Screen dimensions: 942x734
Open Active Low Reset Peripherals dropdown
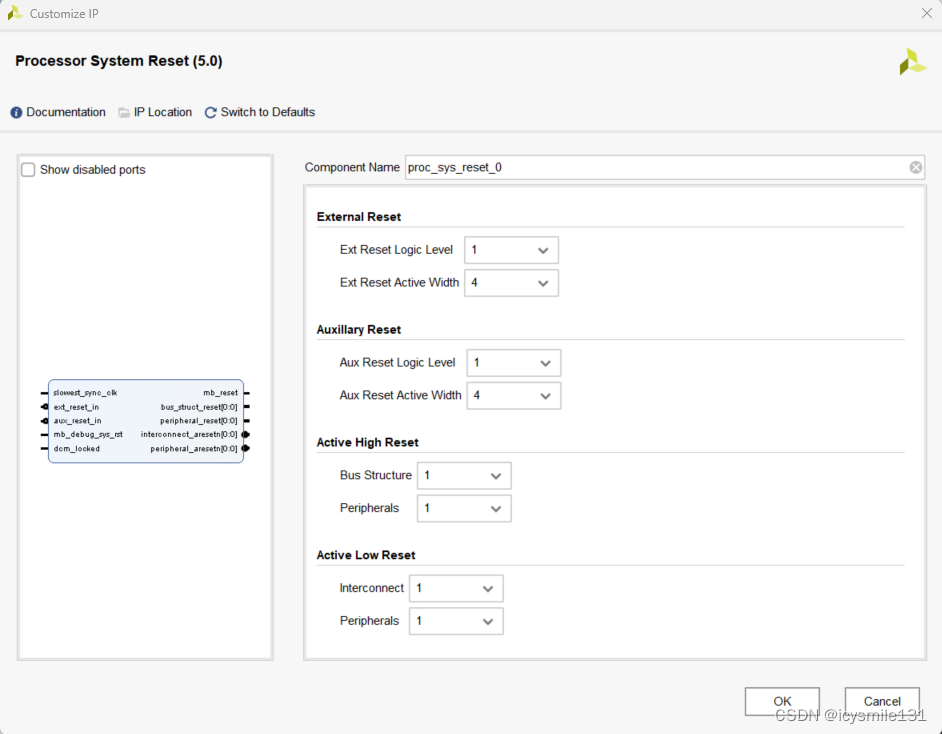coord(456,622)
